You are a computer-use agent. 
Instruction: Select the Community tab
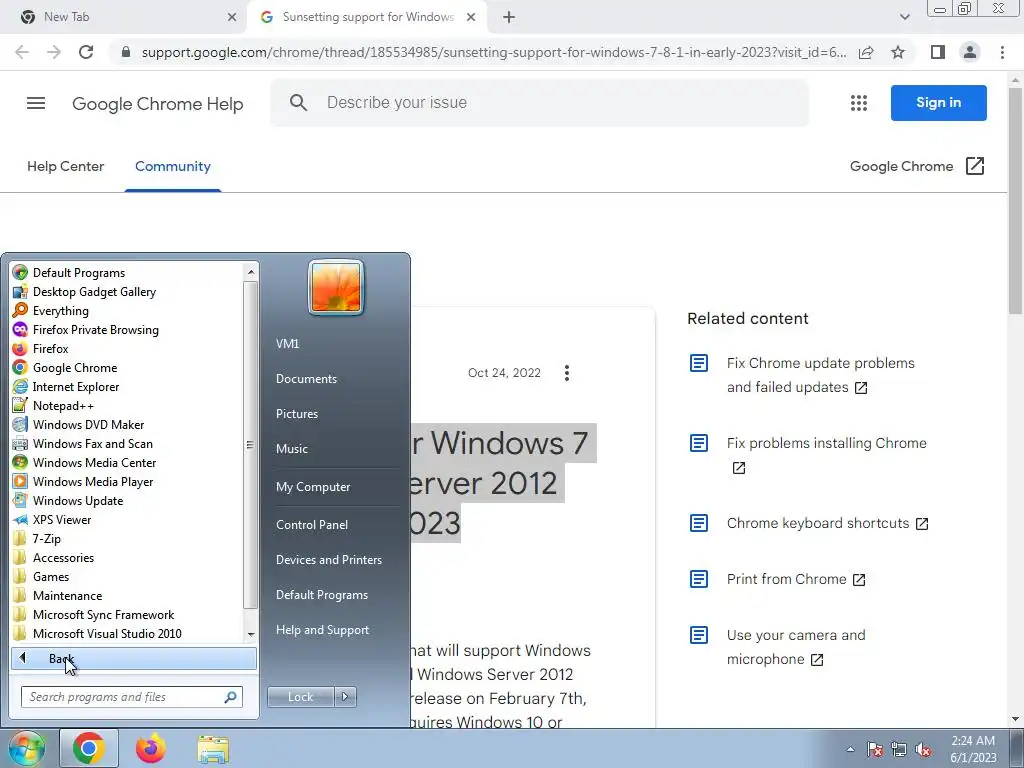(172, 167)
